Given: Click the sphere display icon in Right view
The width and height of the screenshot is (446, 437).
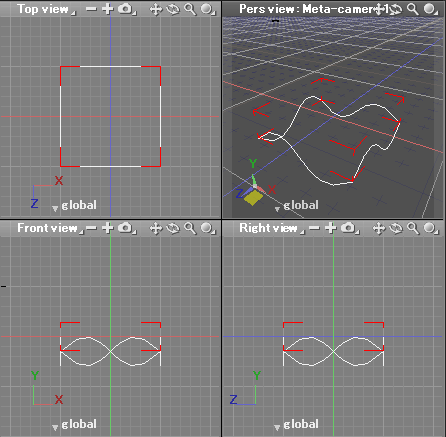Looking at the screenshot, I should [430, 228].
